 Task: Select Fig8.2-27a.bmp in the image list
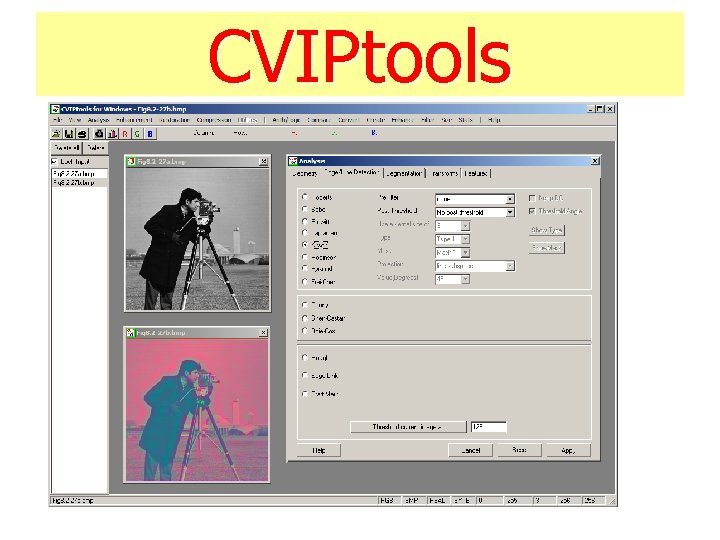click(79, 174)
